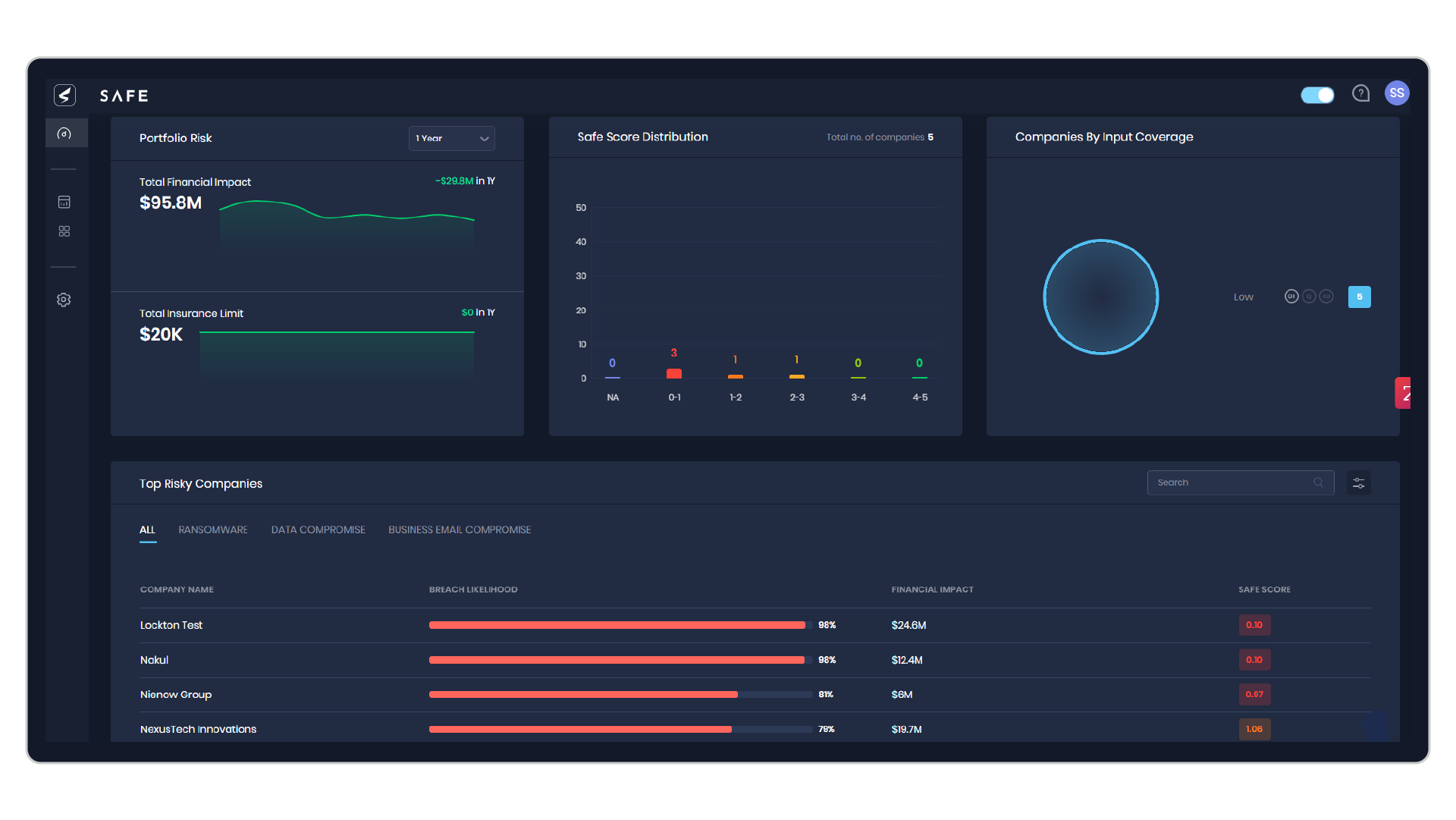Click the 0.97 safe score badge

[x=1254, y=694]
